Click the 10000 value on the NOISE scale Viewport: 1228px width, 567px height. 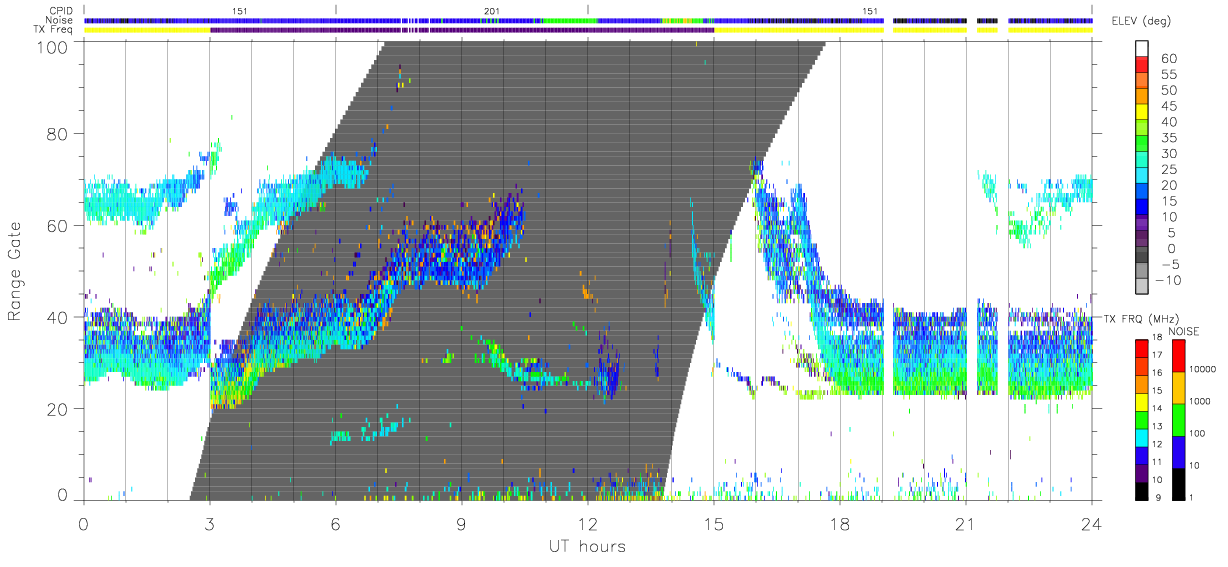1201,370
